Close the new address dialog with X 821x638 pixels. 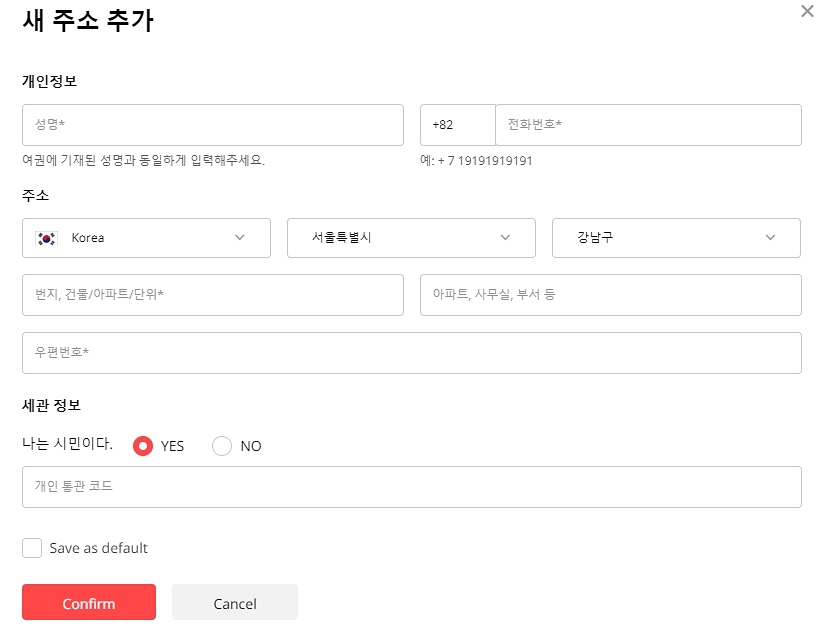point(807,11)
